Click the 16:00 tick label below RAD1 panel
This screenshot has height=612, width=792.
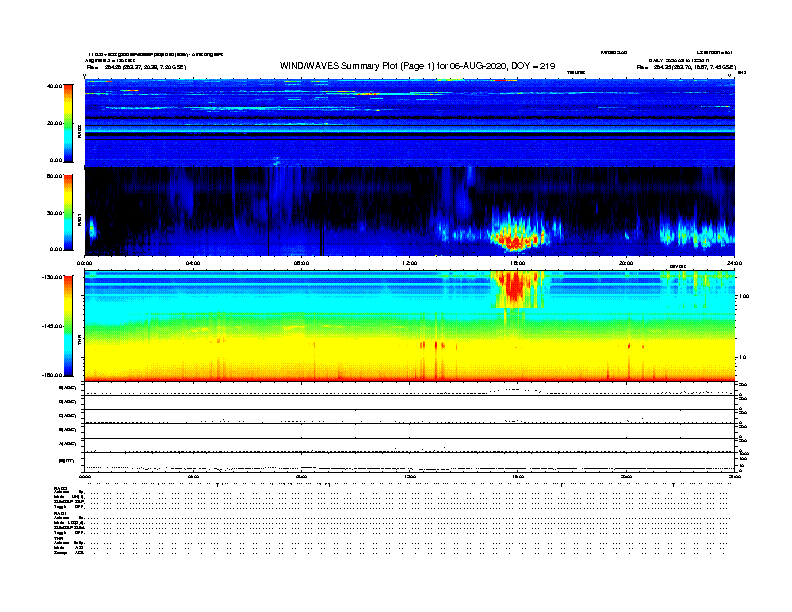point(518,263)
